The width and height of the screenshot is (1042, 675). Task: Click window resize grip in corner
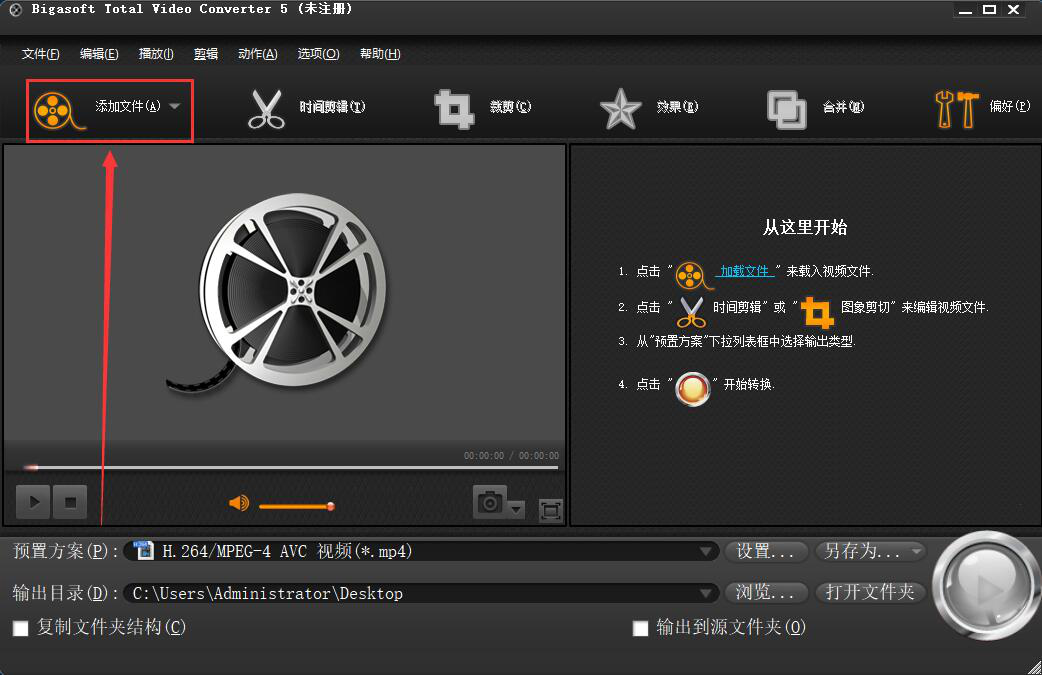tap(1033, 667)
